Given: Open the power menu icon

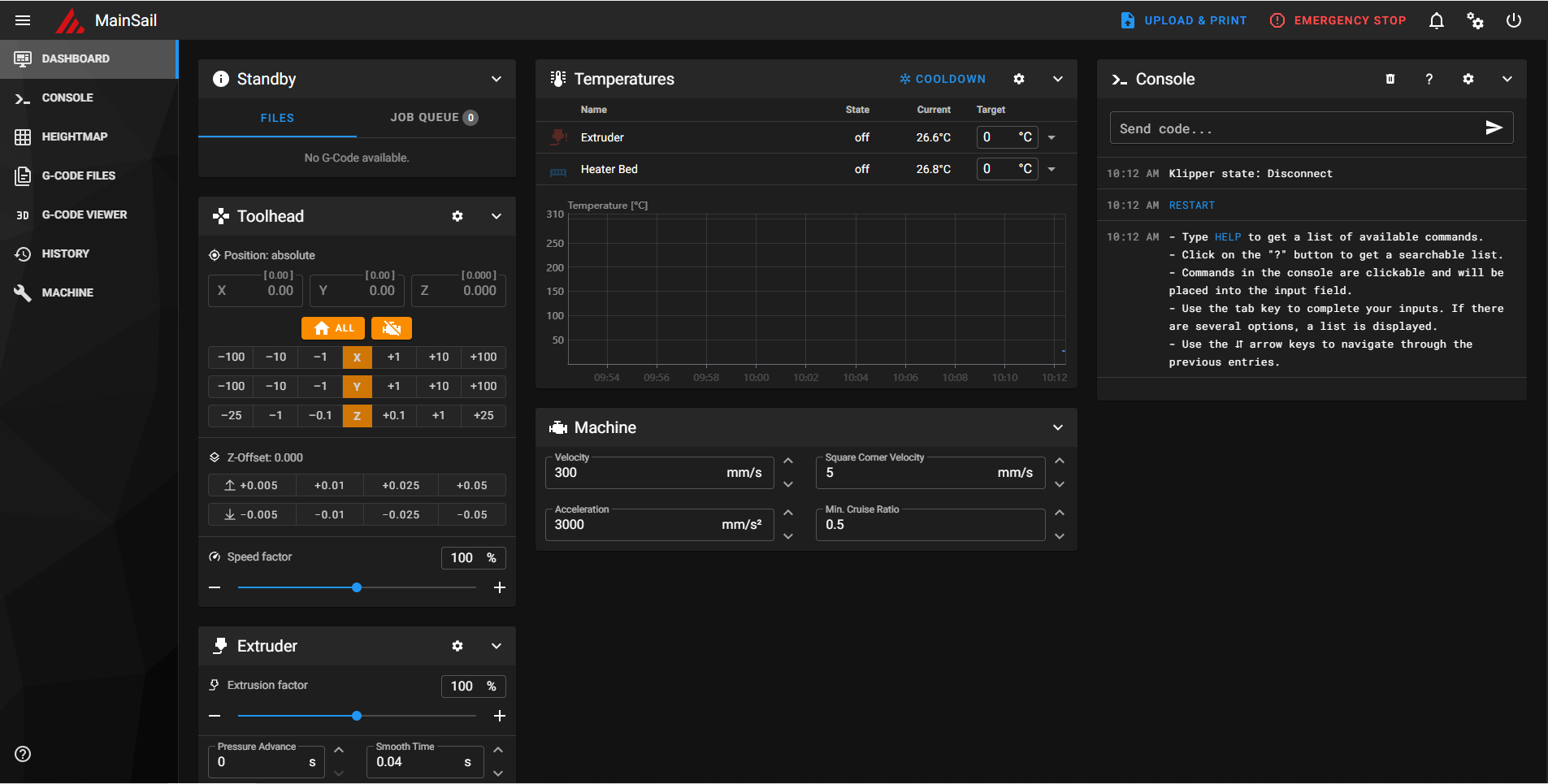Looking at the screenshot, I should [x=1514, y=20].
